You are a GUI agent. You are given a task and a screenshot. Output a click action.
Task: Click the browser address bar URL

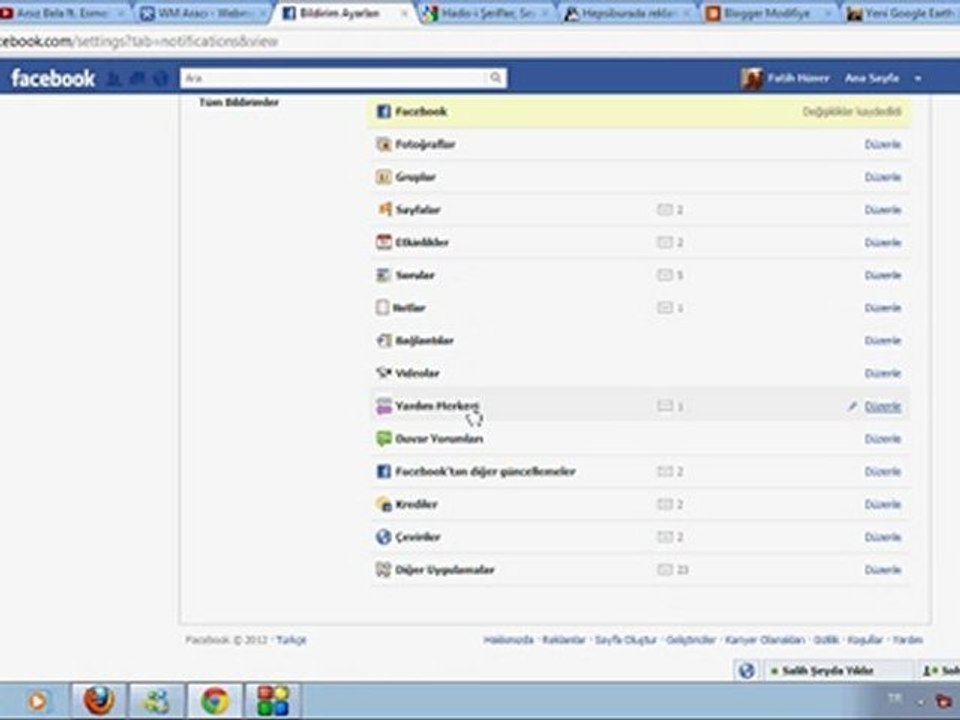(139, 42)
